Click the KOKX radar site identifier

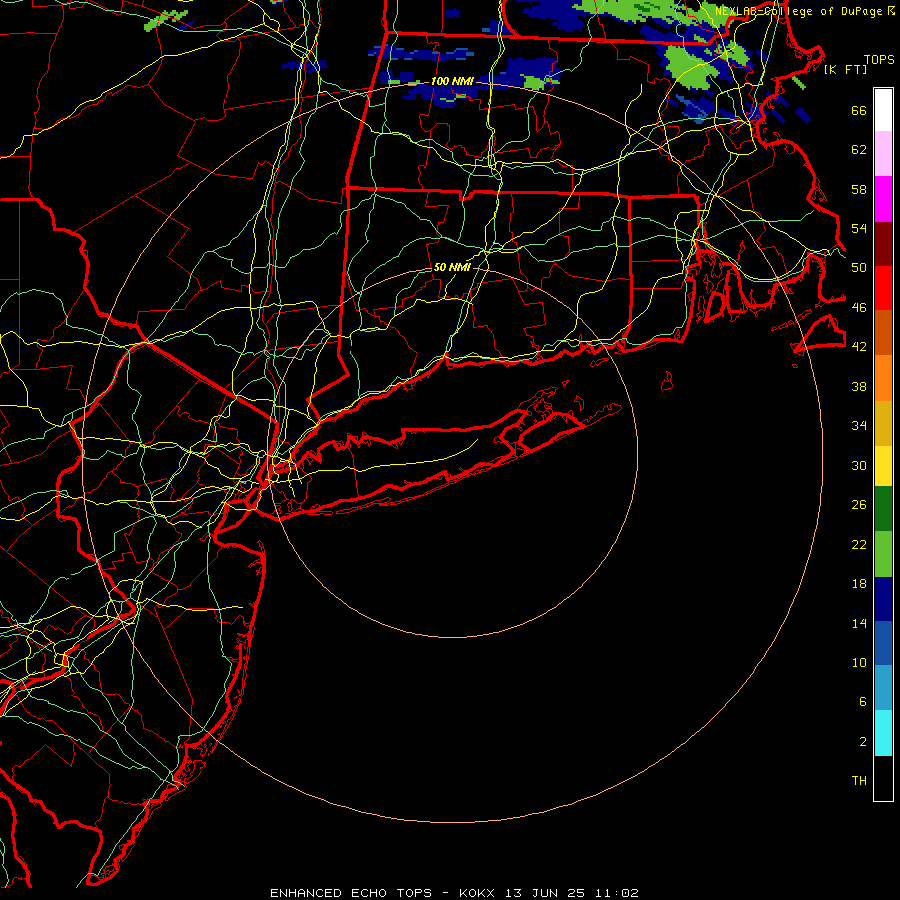click(476, 893)
